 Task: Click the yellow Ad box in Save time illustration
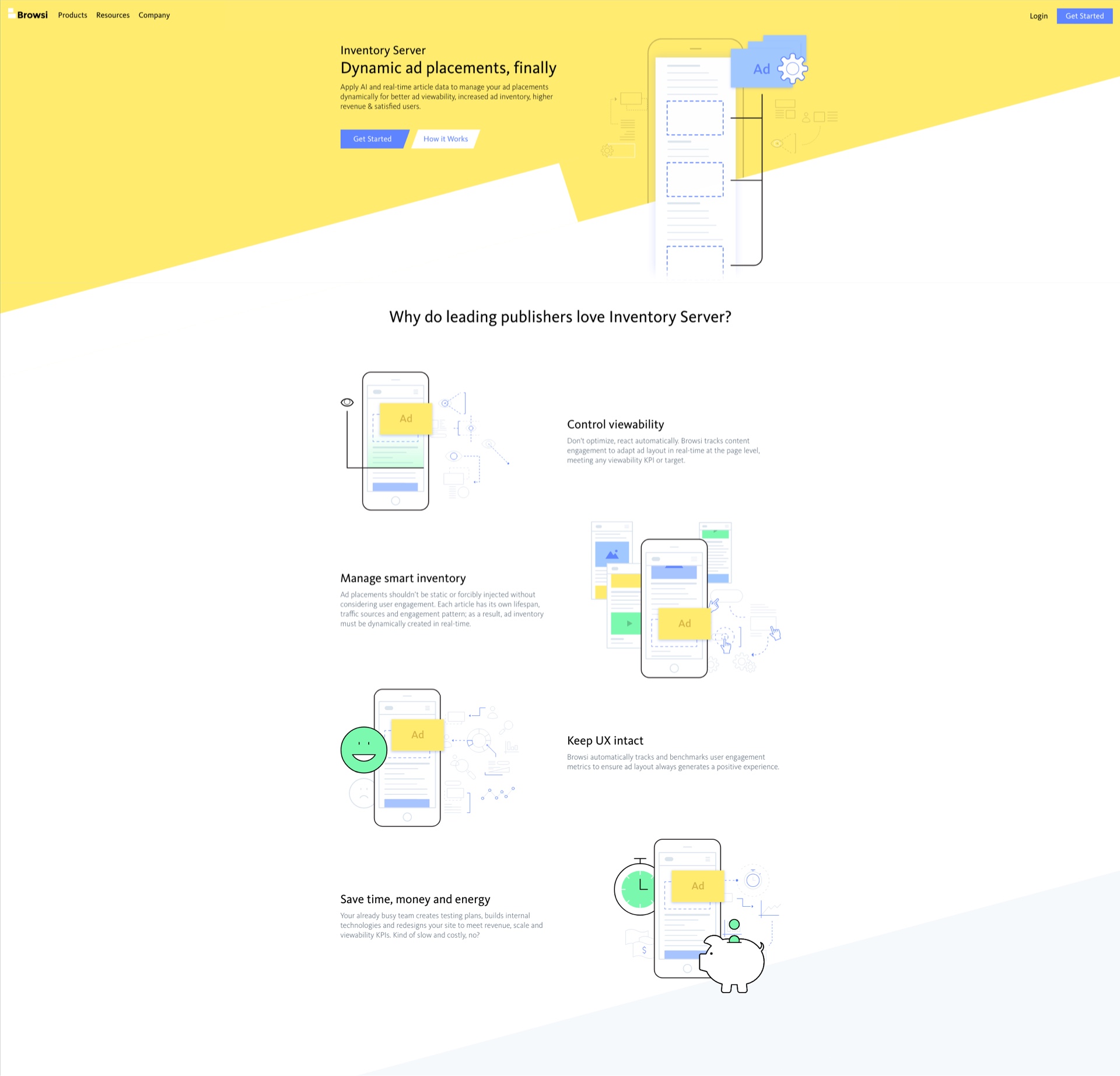(x=698, y=886)
